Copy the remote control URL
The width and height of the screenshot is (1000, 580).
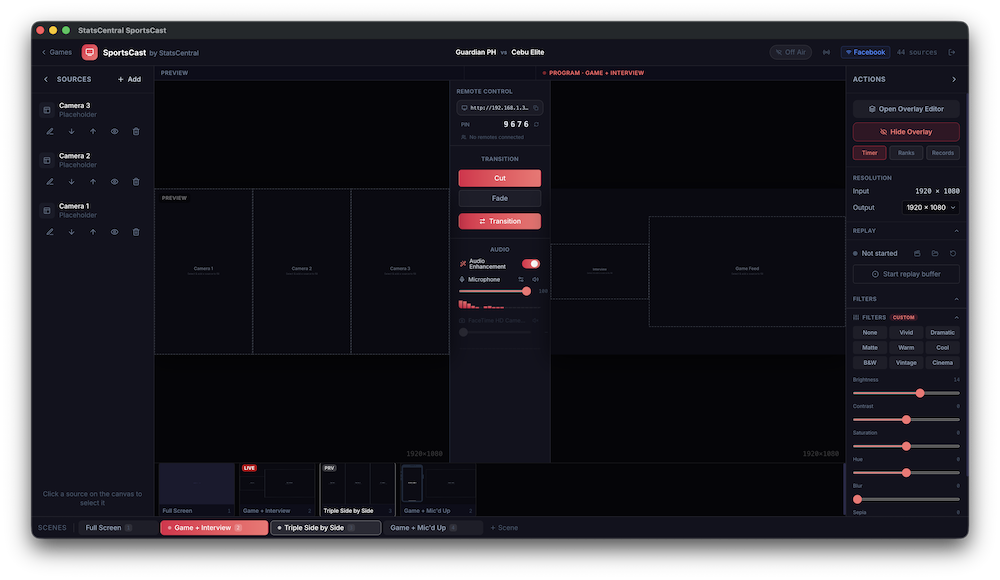pyautogui.click(x=536, y=108)
